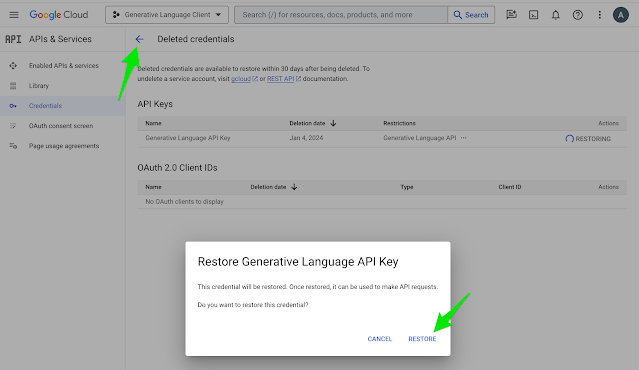The height and width of the screenshot is (370, 639).
Task: Click the Jan 4, 2024 deletion date
Action: tap(306, 138)
